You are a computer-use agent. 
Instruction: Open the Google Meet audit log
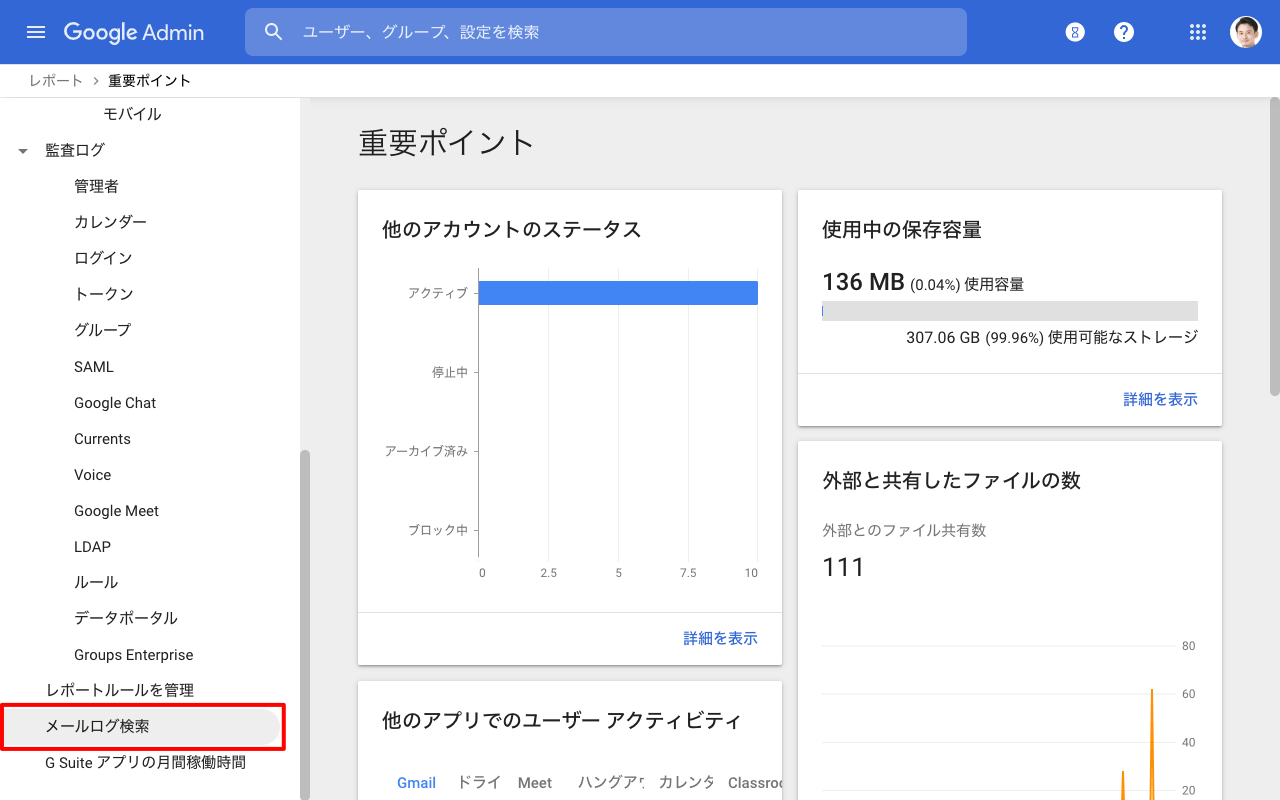[x=116, y=511]
